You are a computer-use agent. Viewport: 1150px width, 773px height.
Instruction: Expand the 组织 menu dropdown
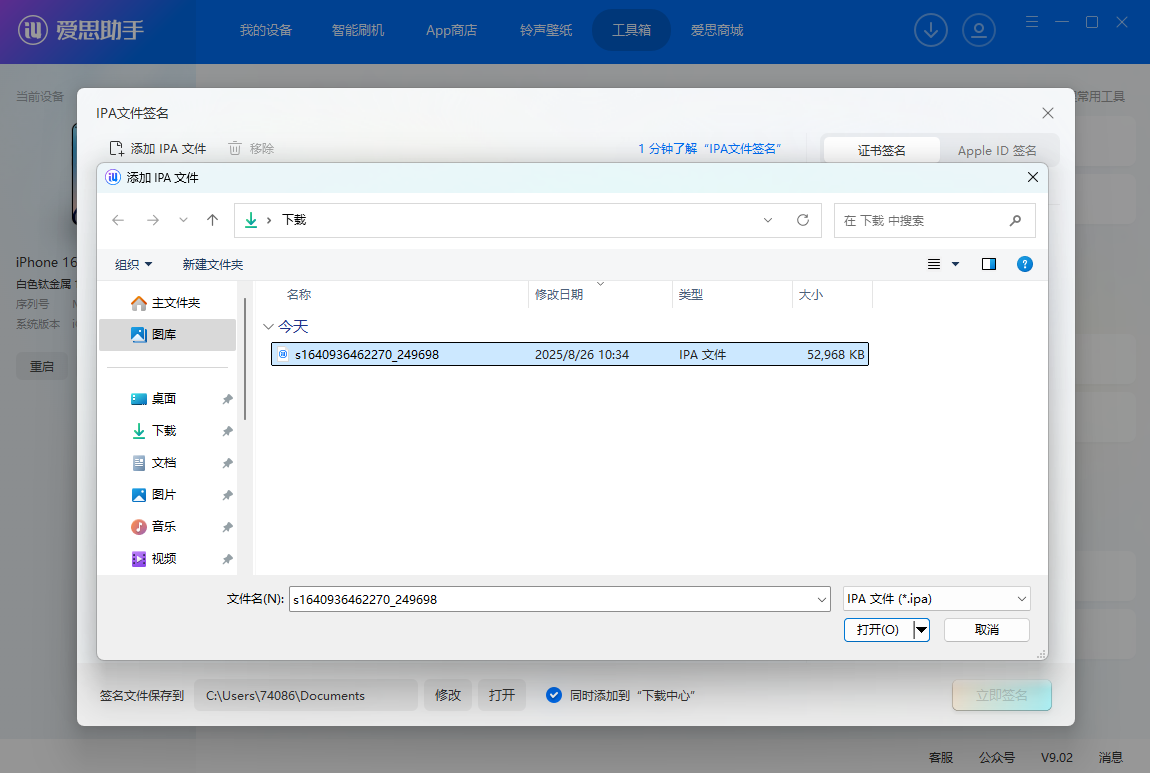[x=134, y=265]
